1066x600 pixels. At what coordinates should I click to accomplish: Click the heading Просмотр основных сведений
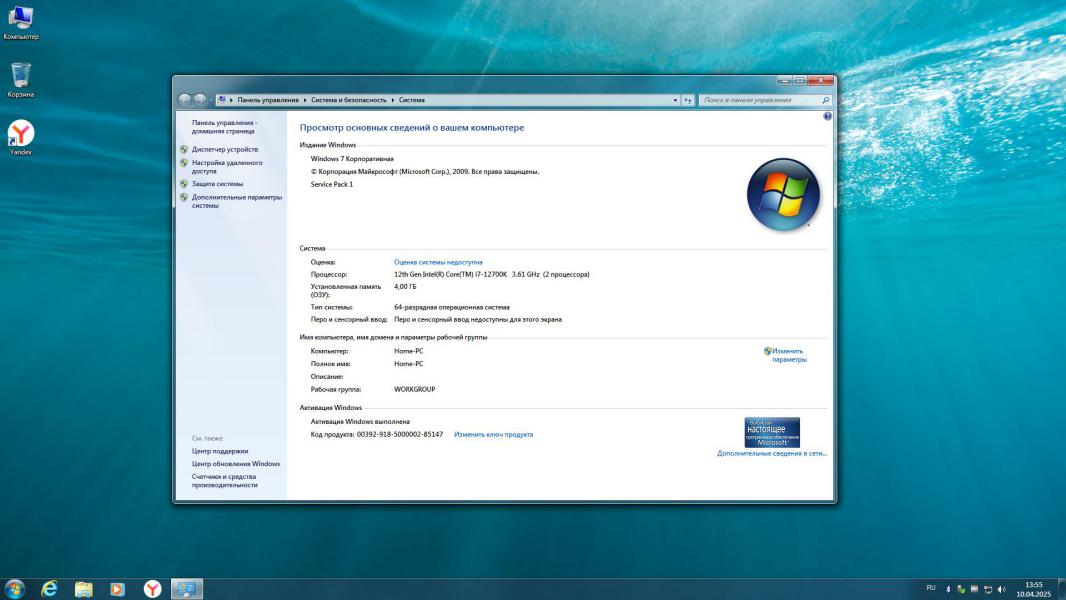[x=412, y=128]
